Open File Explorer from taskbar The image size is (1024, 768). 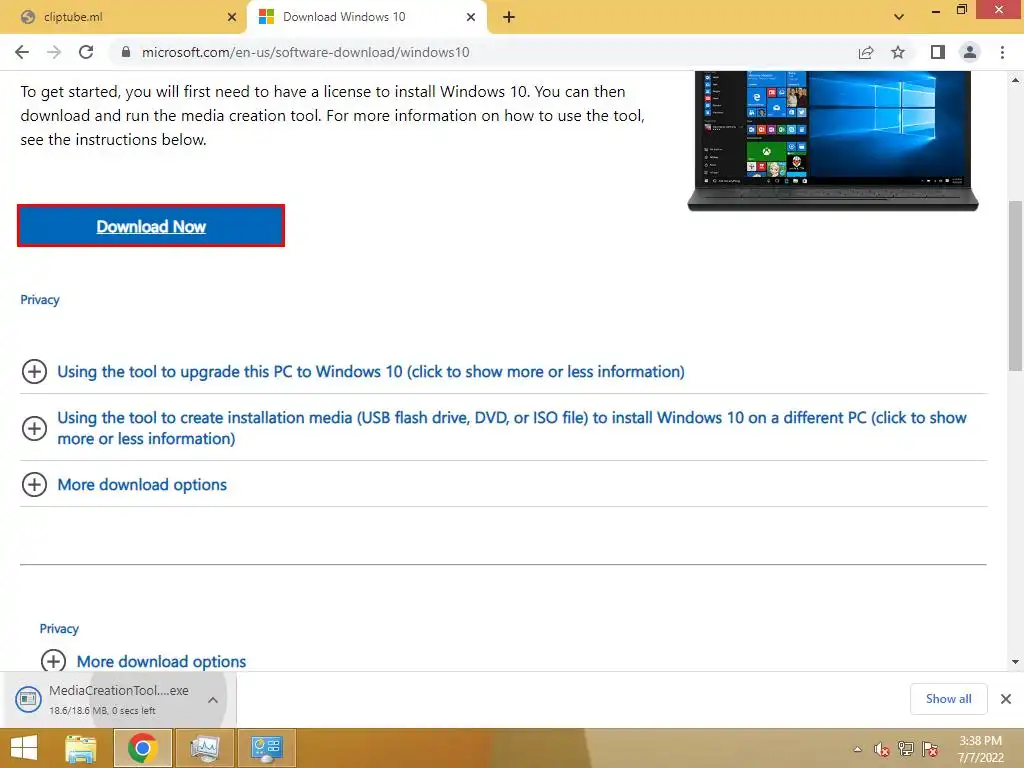pos(81,748)
